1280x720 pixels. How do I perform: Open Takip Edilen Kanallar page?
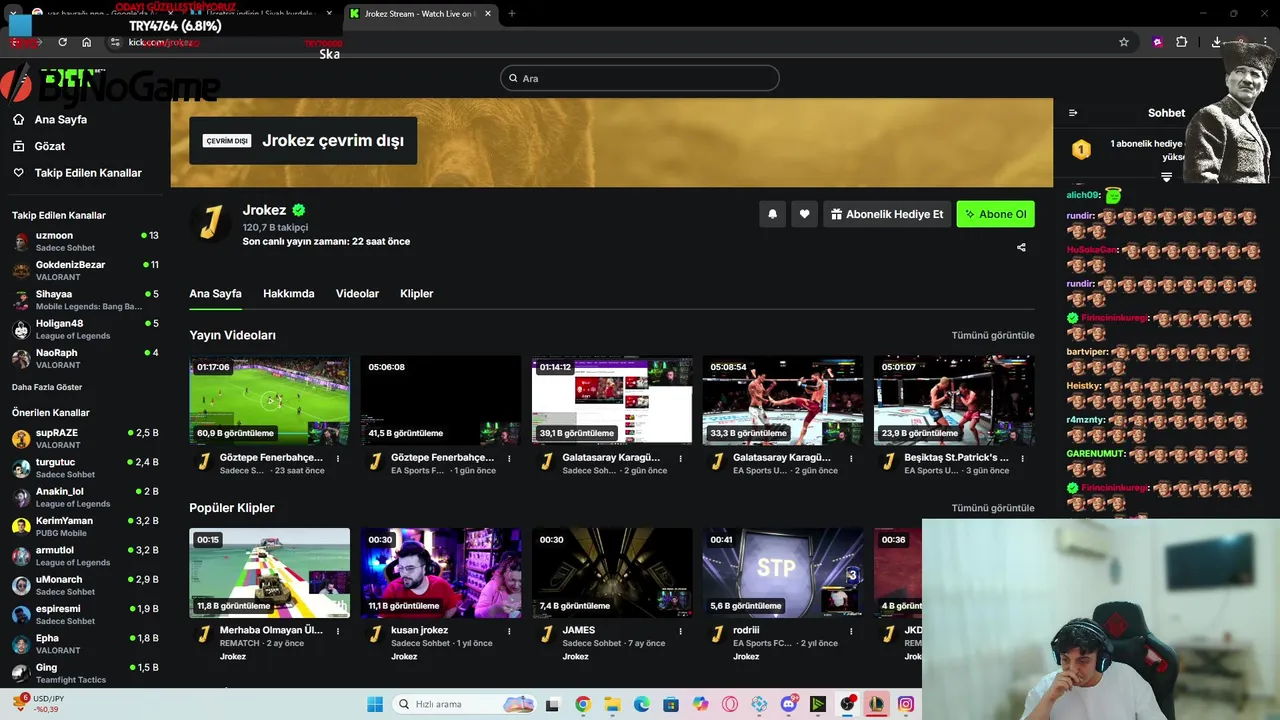77,173
